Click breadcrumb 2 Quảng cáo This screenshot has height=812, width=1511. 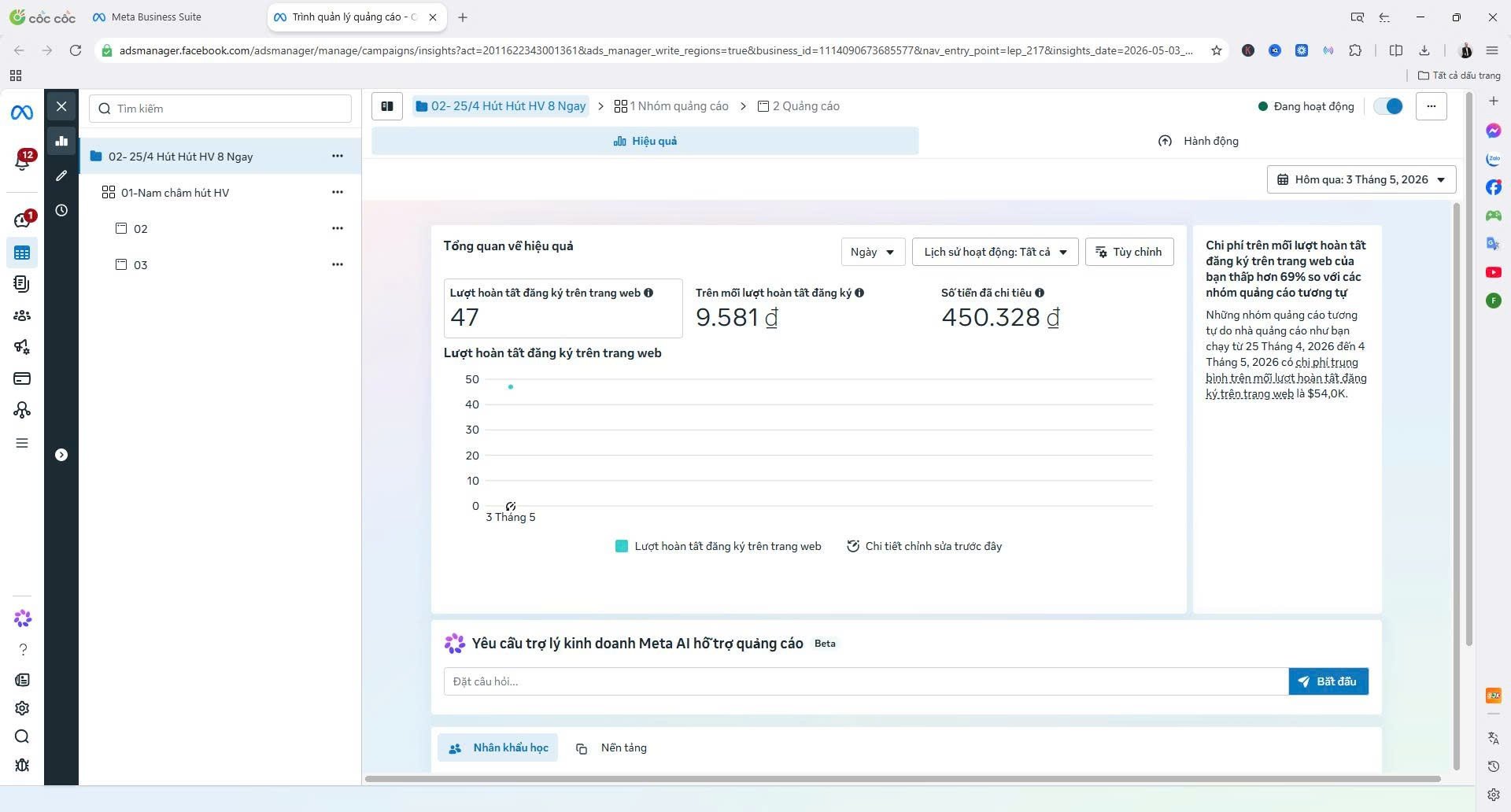[799, 106]
